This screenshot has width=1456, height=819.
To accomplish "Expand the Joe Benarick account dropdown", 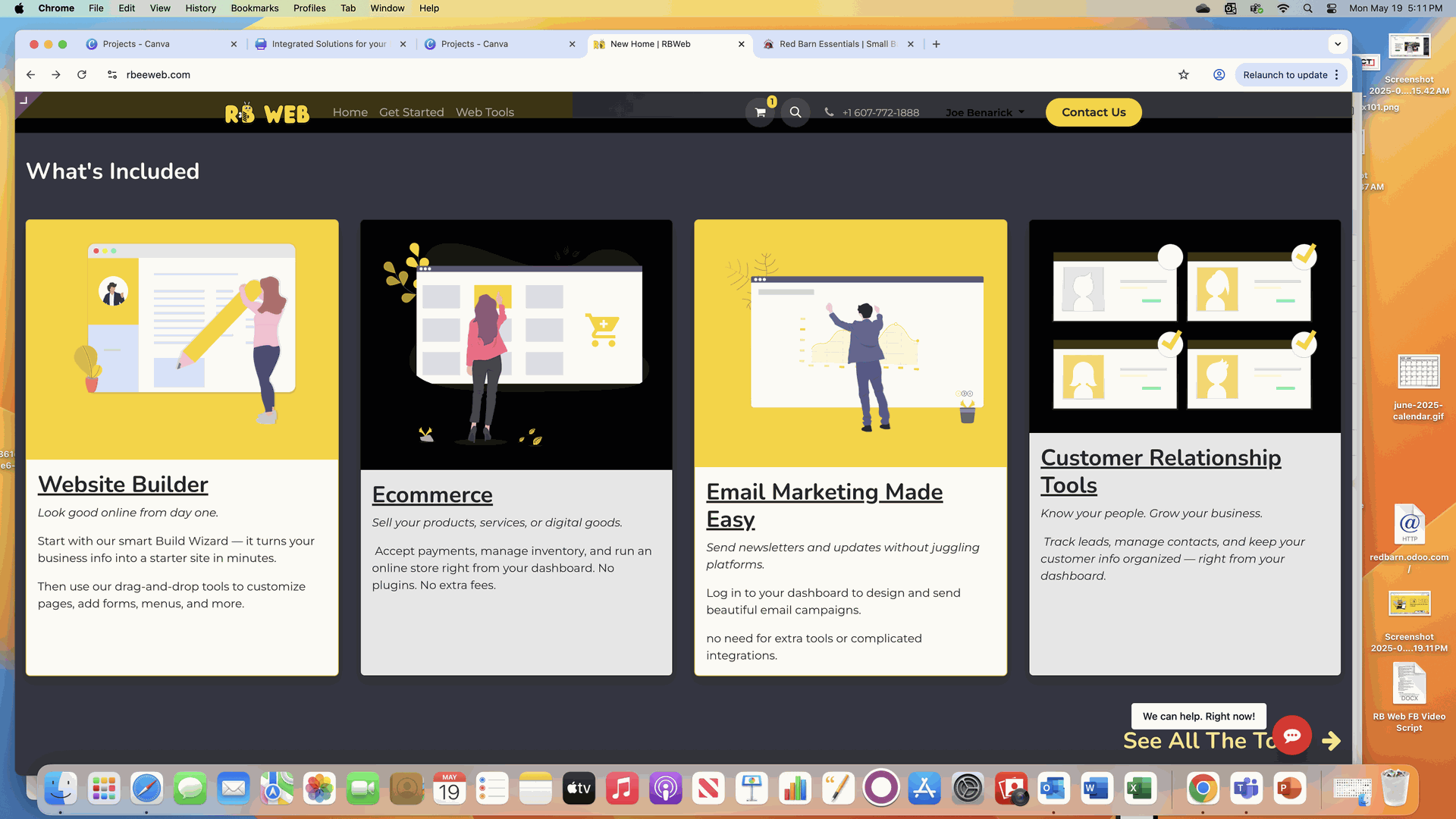I will [984, 112].
